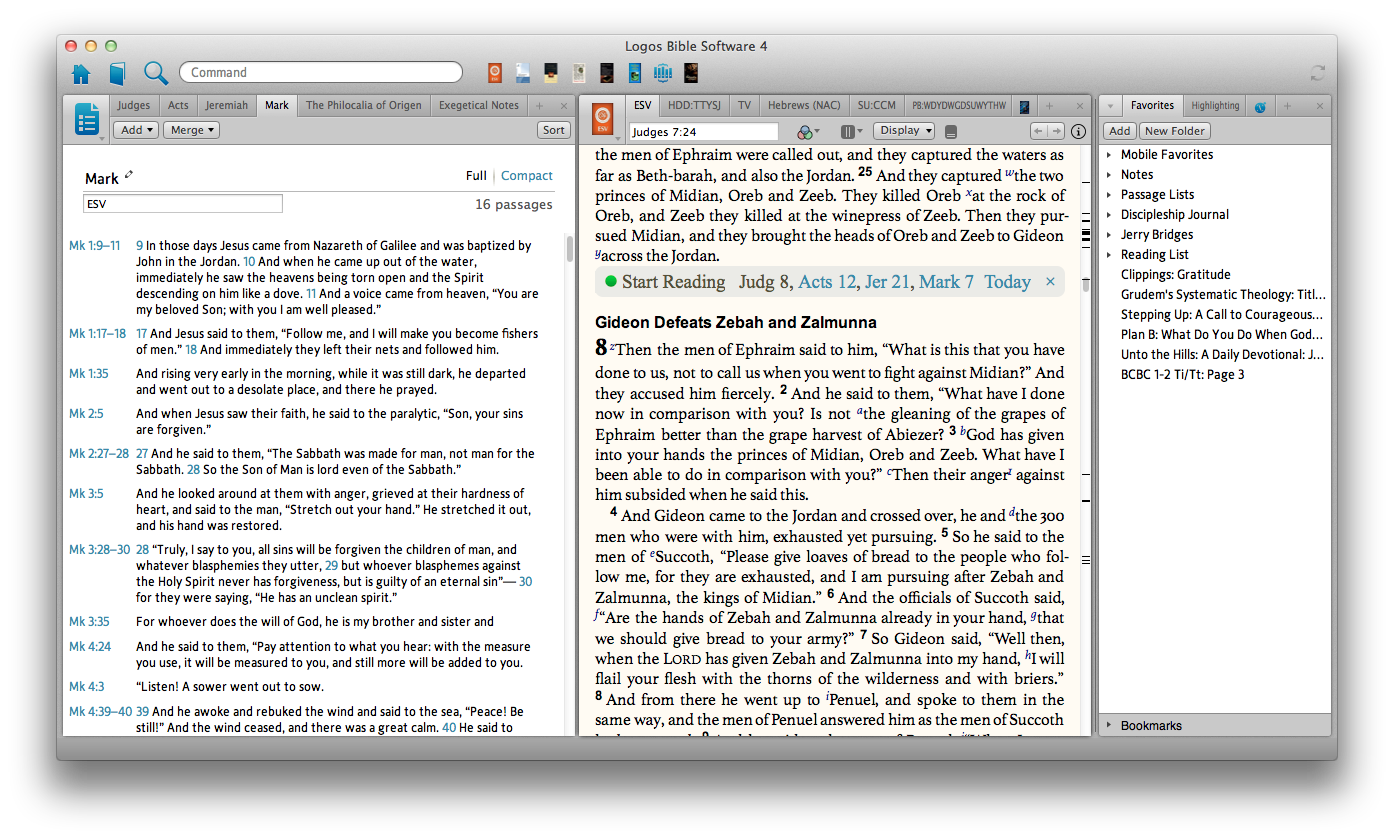Open the visual filters colored circles icon
Viewport: 1394px width, 839px height.
tap(807, 131)
